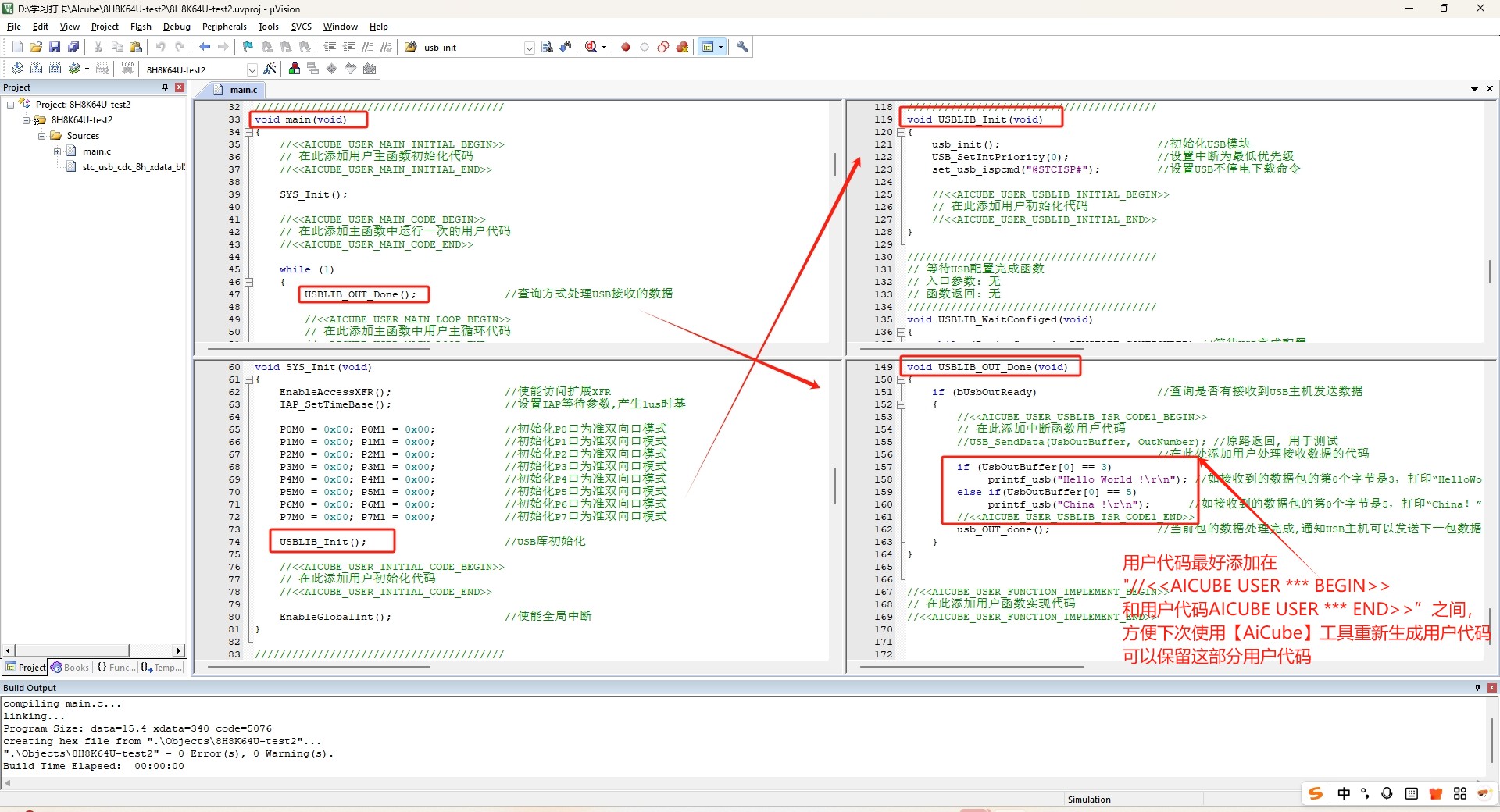Viewport: 1500px width, 812px height.
Task: Toggle breakpoint with the red dot icon
Action: [x=626, y=48]
